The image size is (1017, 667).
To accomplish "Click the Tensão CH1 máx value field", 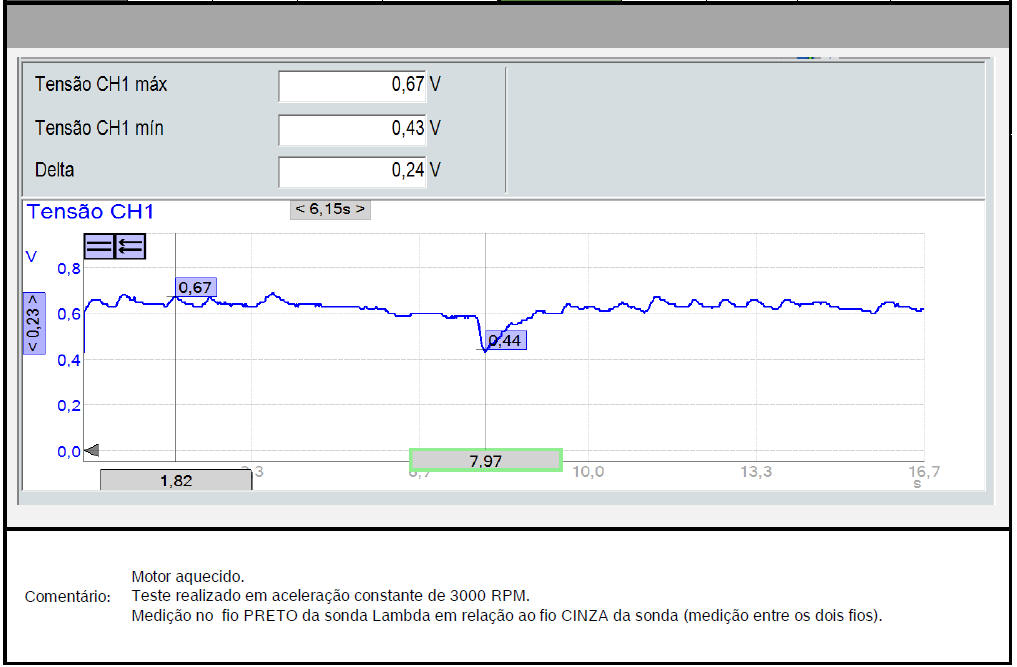I will [x=352, y=86].
